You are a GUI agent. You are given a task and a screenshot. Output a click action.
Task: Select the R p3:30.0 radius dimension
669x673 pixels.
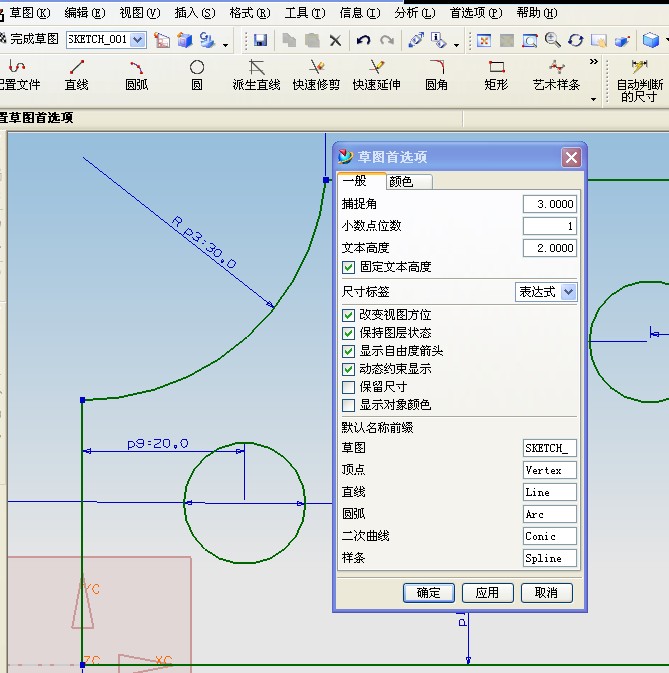pos(204,242)
